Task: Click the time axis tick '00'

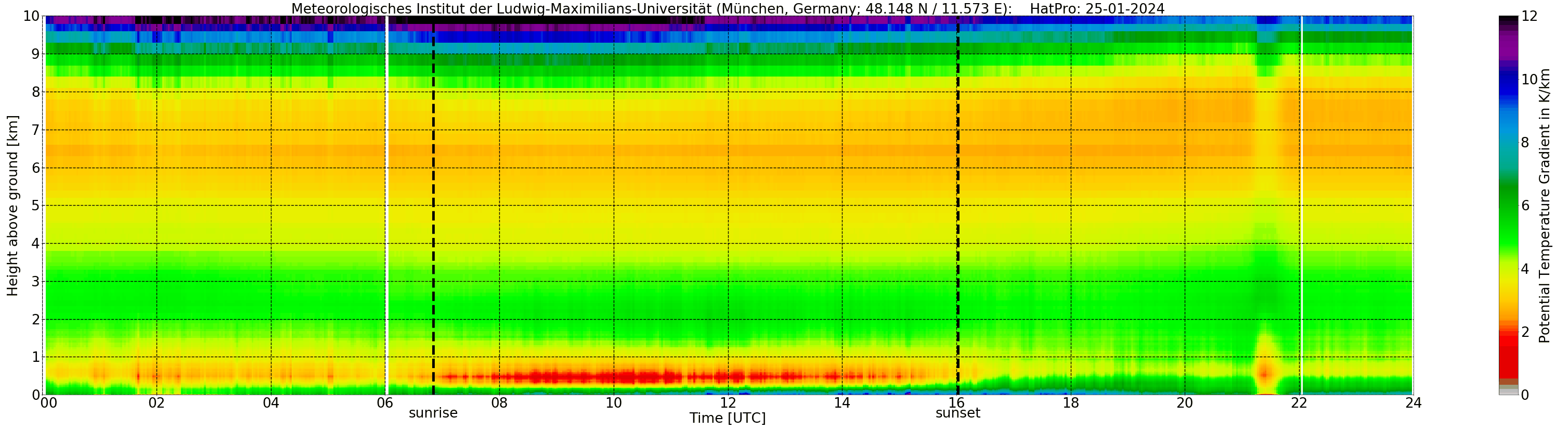Action: pyautogui.click(x=49, y=403)
